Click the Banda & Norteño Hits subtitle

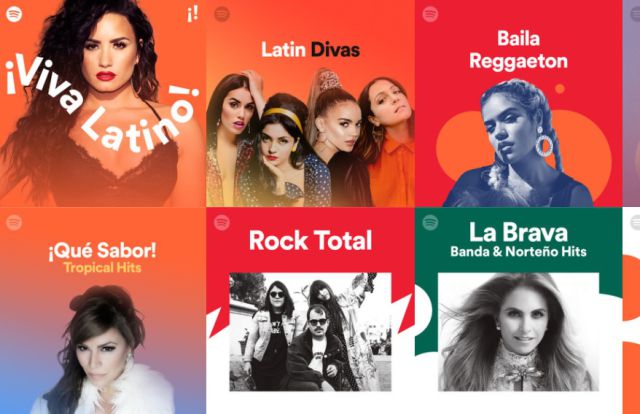(518, 251)
